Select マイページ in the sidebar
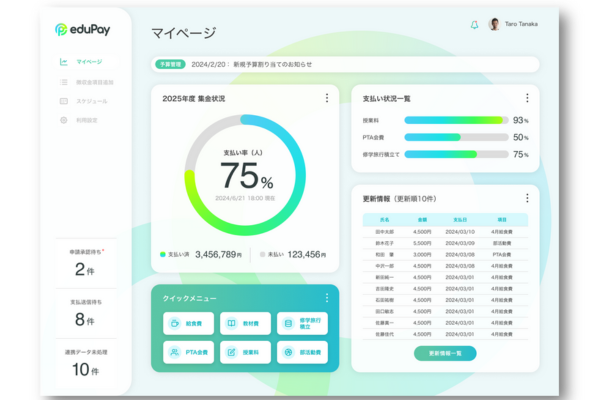 click(x=88, y=62)
